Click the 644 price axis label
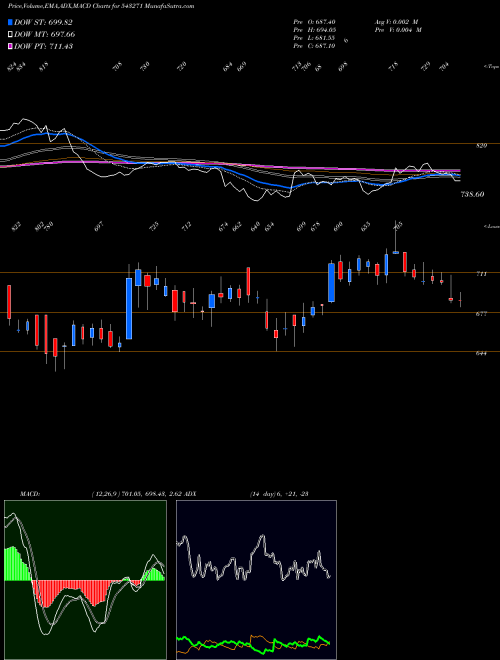The height and width of the screenshot is (660, 500). (x=481, y=354)
